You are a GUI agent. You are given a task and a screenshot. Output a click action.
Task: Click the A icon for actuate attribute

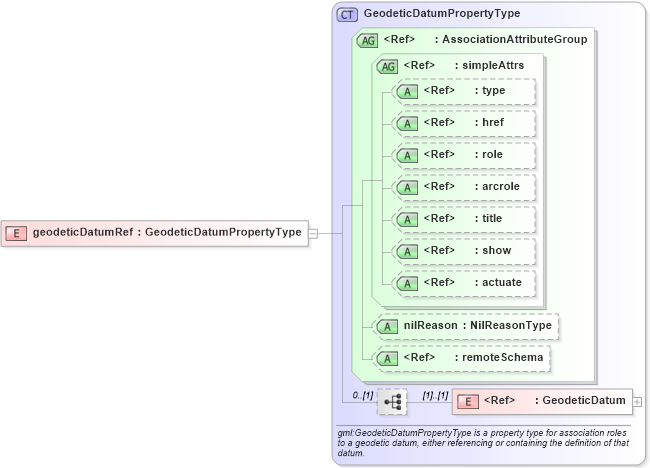point(407,284)
